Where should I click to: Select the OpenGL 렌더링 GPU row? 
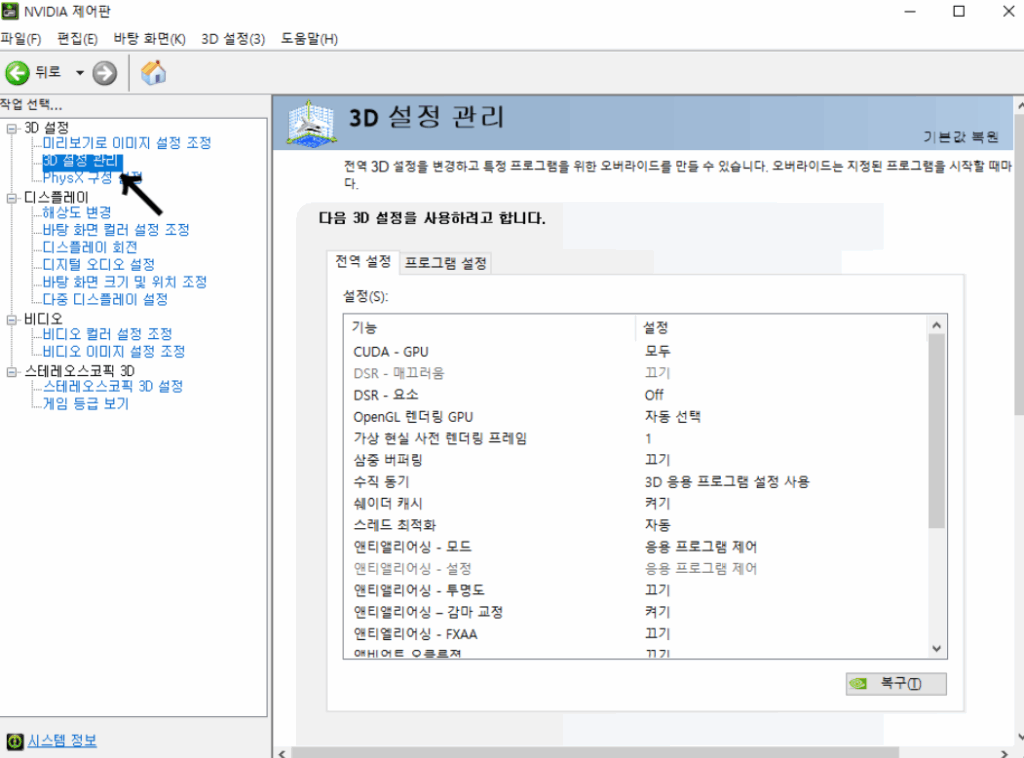pos(635,417)
